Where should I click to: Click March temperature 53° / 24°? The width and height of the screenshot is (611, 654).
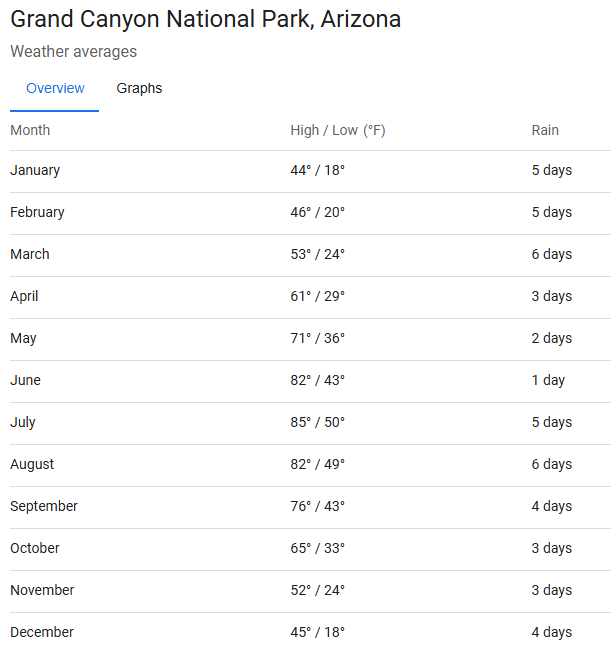pyautogui.click(x=317, y=254)
